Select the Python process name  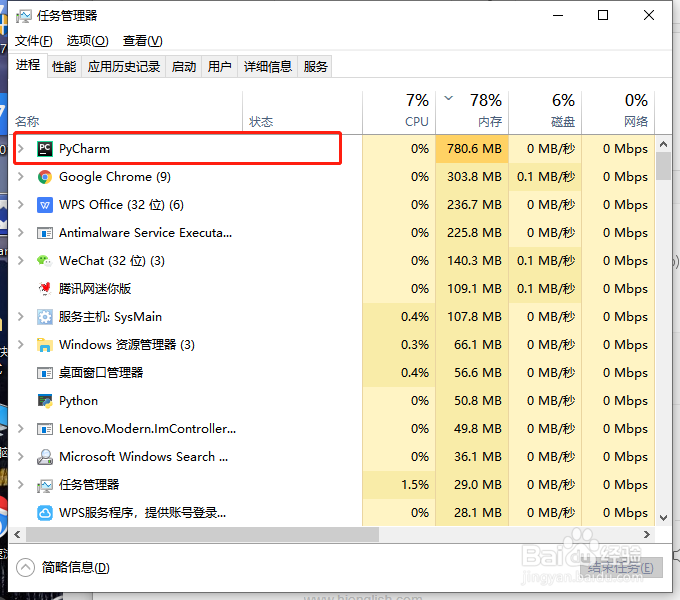coord(78,401)
